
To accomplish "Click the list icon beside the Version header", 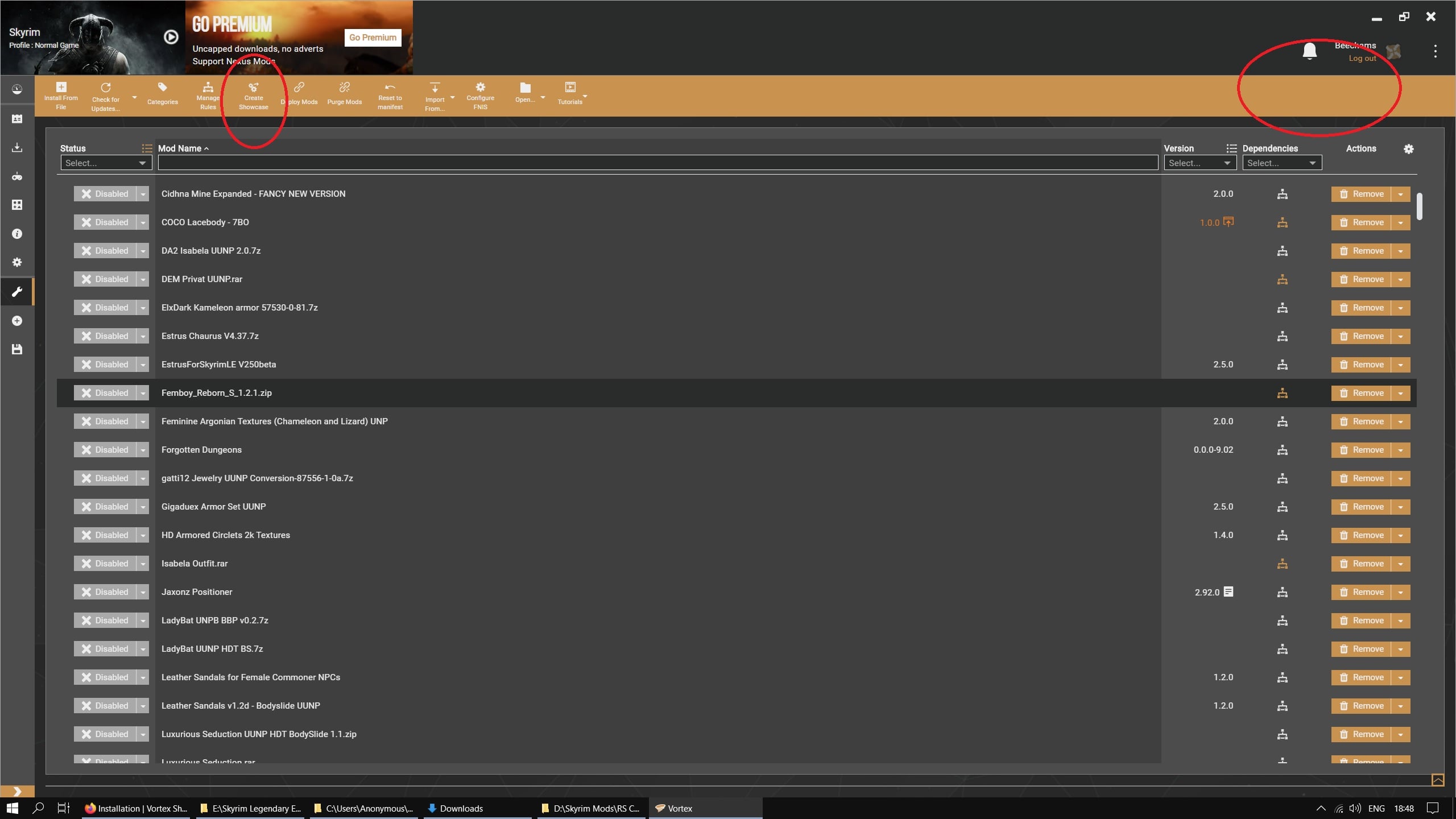I will (1231, 148).
